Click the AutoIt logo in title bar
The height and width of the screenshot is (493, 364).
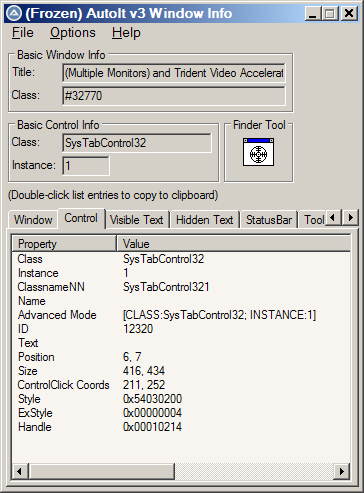tap(14, 13)
